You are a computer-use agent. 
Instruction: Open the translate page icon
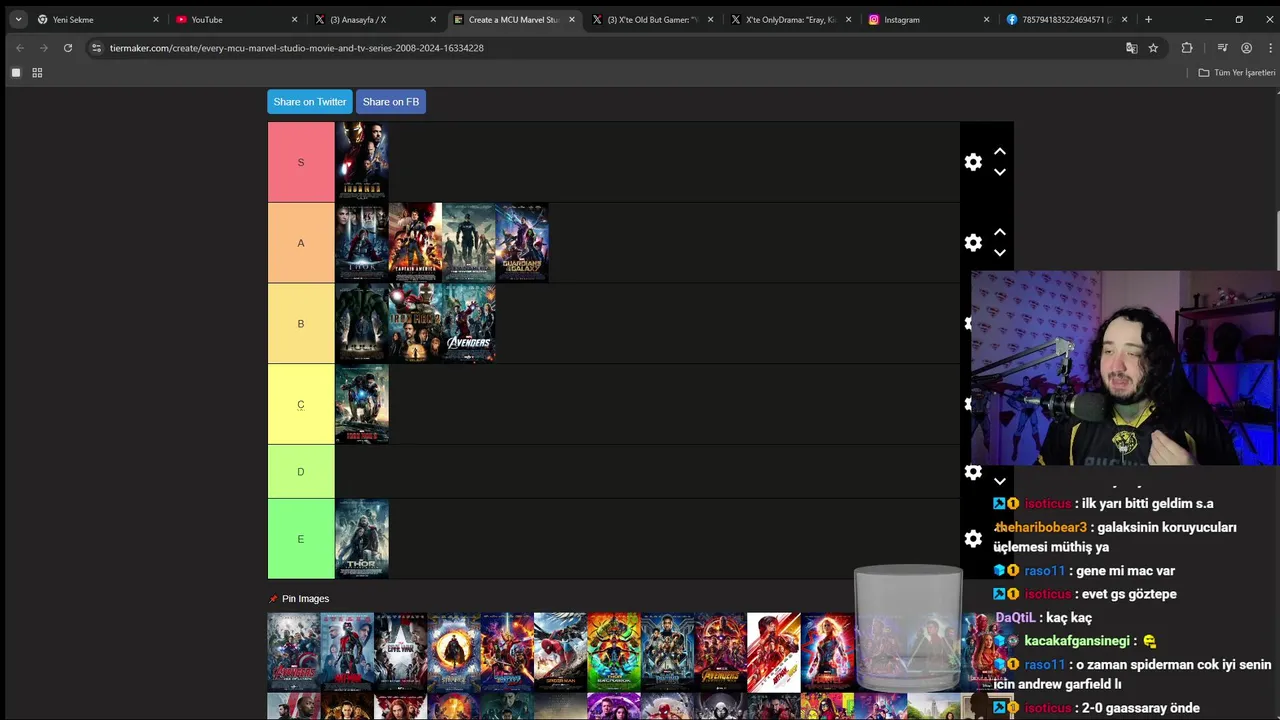pos(1131,48)
